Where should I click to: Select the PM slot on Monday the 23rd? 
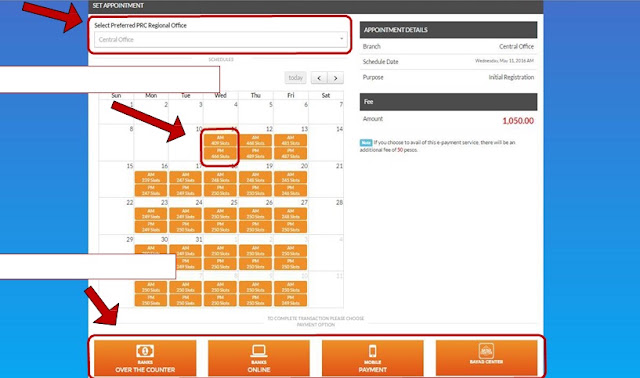151,227
